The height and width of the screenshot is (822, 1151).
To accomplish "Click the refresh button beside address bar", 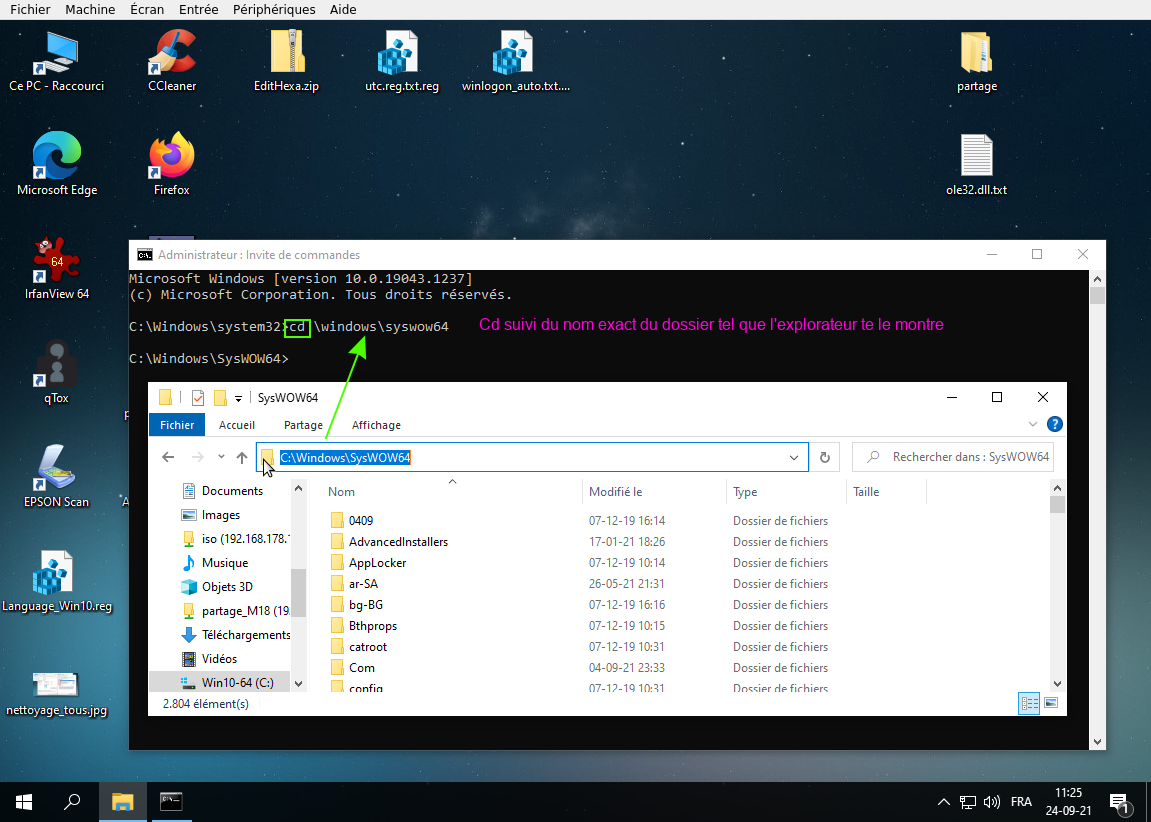I will (825, 457).
